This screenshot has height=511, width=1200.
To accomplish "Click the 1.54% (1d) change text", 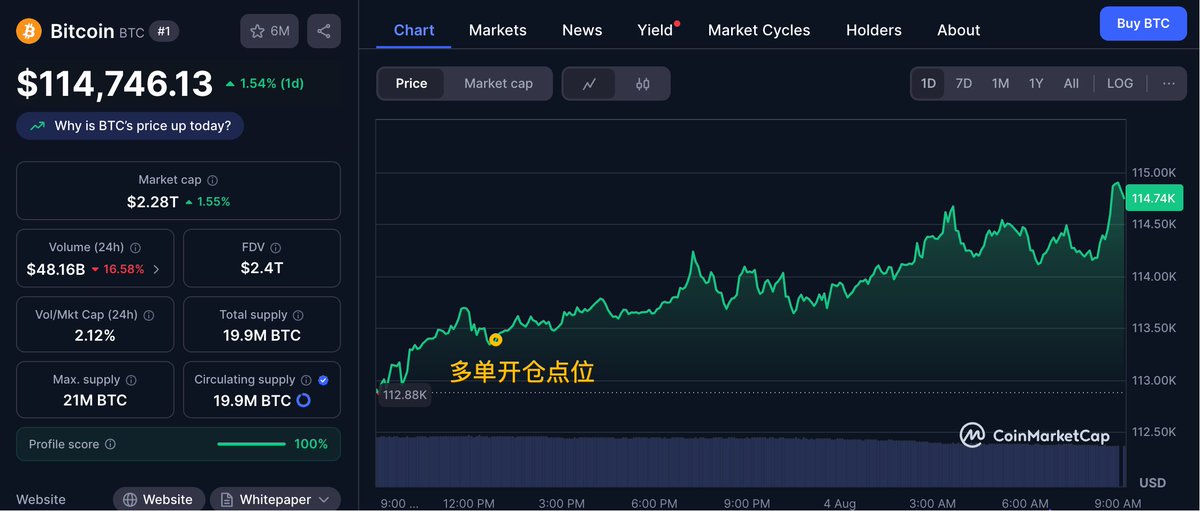I will (x=272, y=83).
